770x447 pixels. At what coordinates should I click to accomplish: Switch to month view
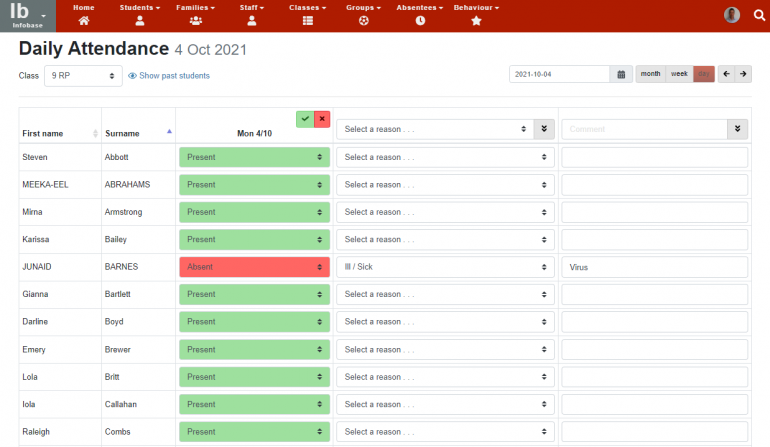click(650, 74)
